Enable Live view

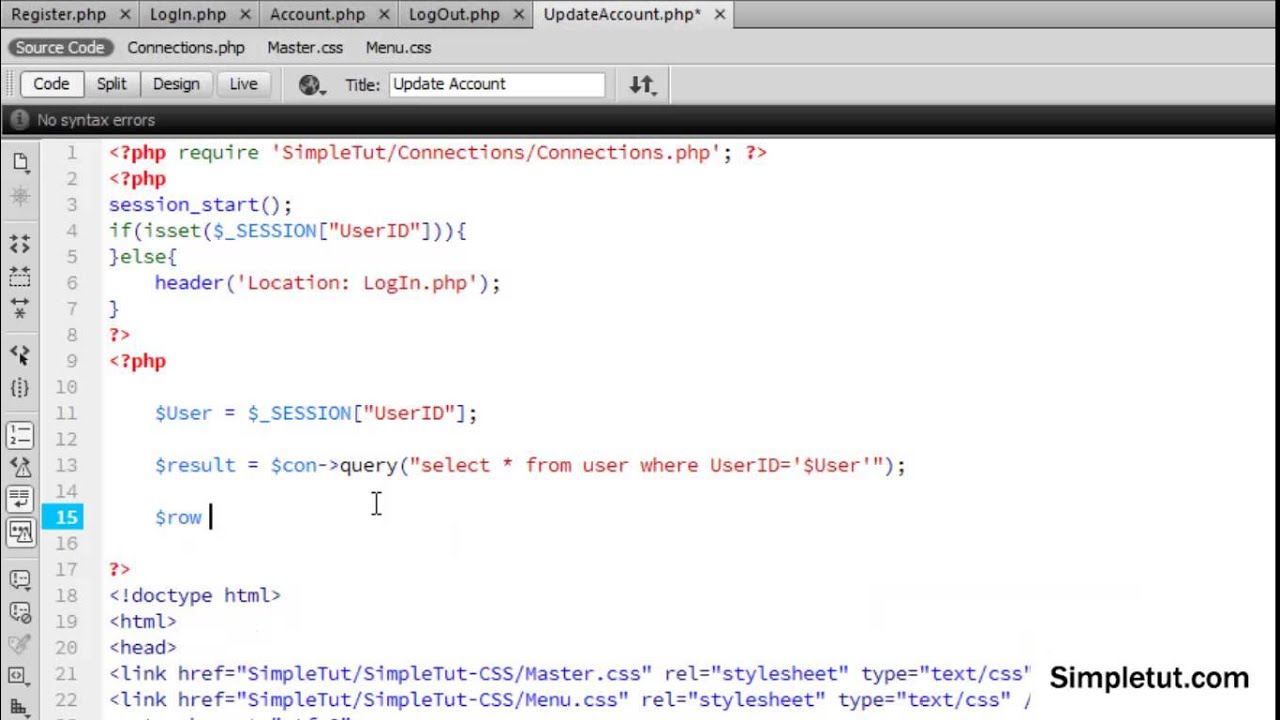[243, 84]
